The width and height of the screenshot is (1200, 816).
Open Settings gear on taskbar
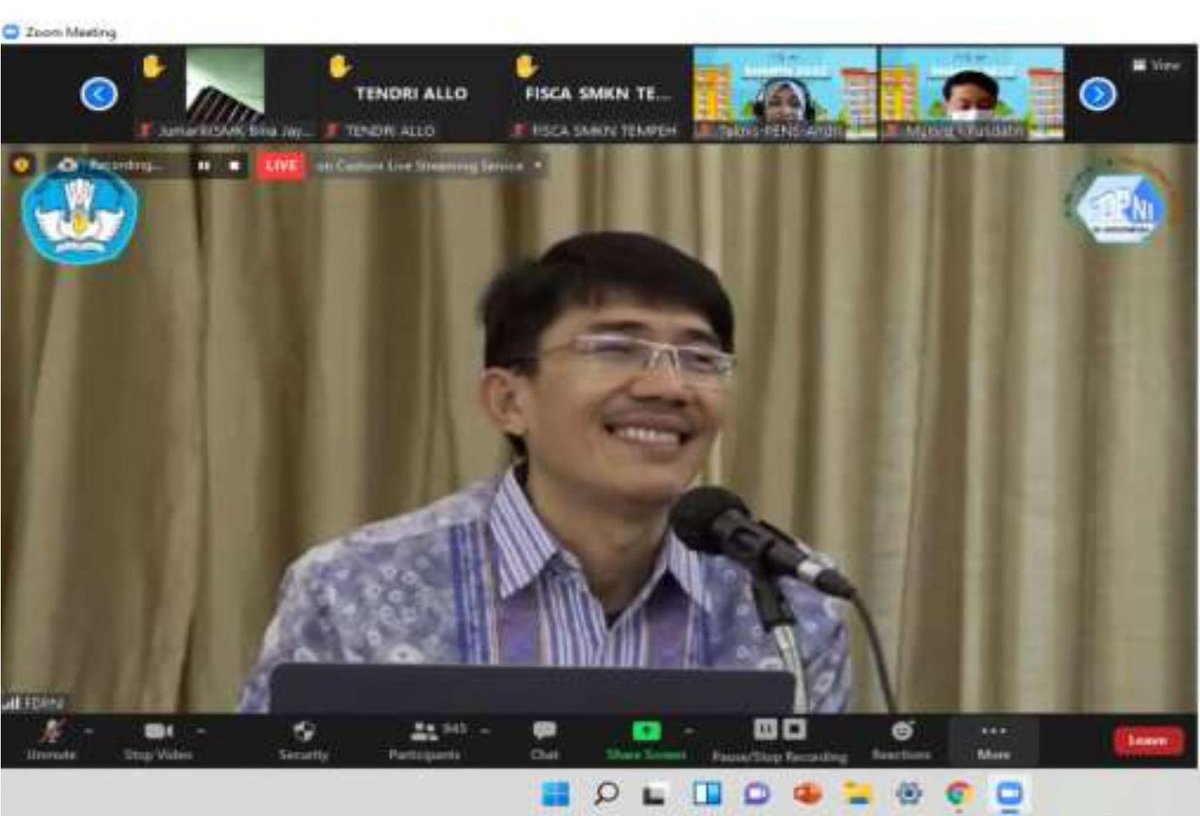click(909, 794)
